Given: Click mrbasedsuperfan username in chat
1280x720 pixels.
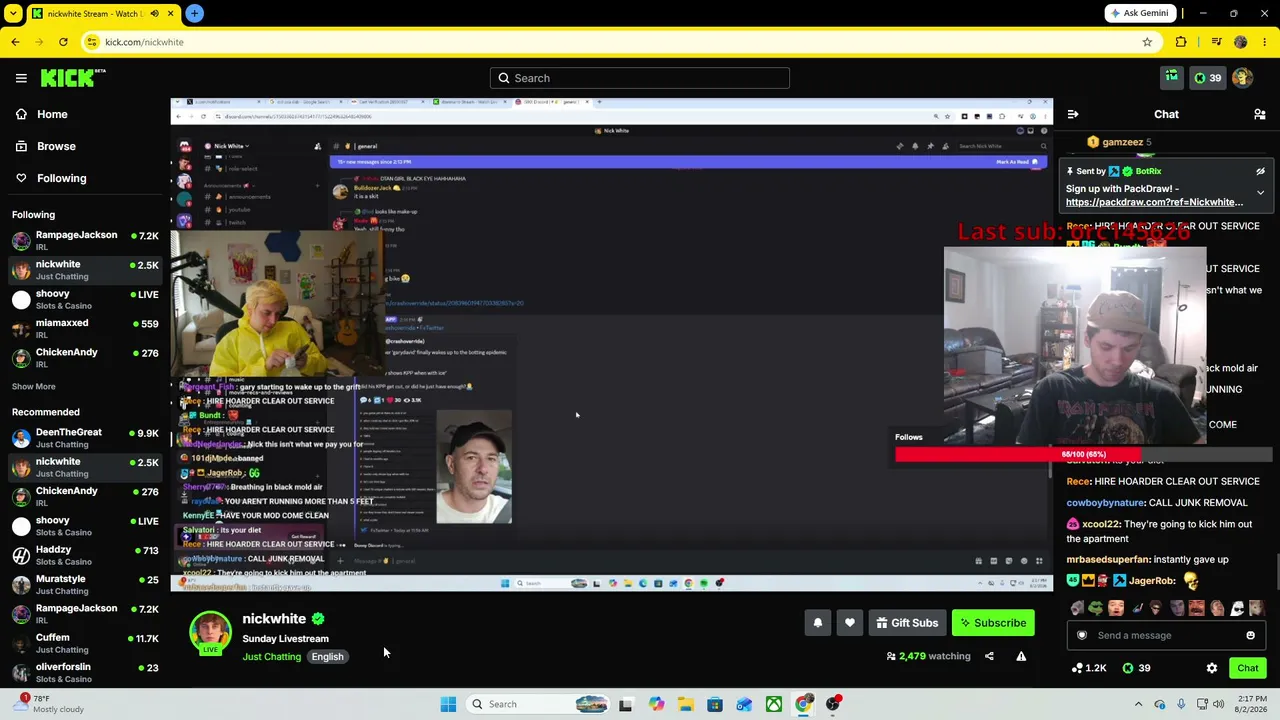Looking at the screenshot, I should 1108,560.
